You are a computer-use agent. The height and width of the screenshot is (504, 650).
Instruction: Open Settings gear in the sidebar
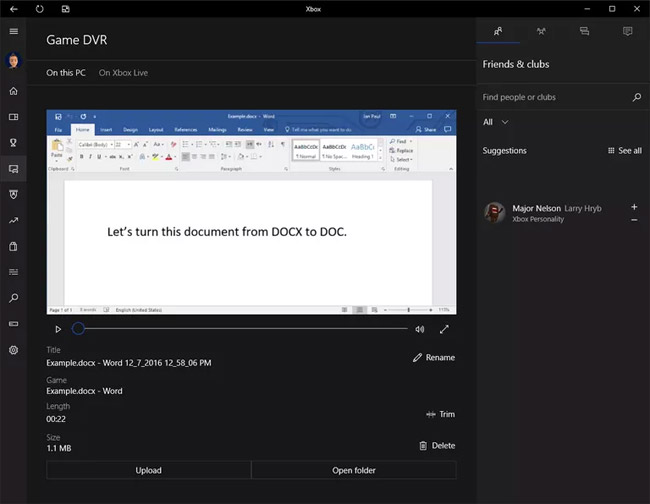[x=13, y=350]
